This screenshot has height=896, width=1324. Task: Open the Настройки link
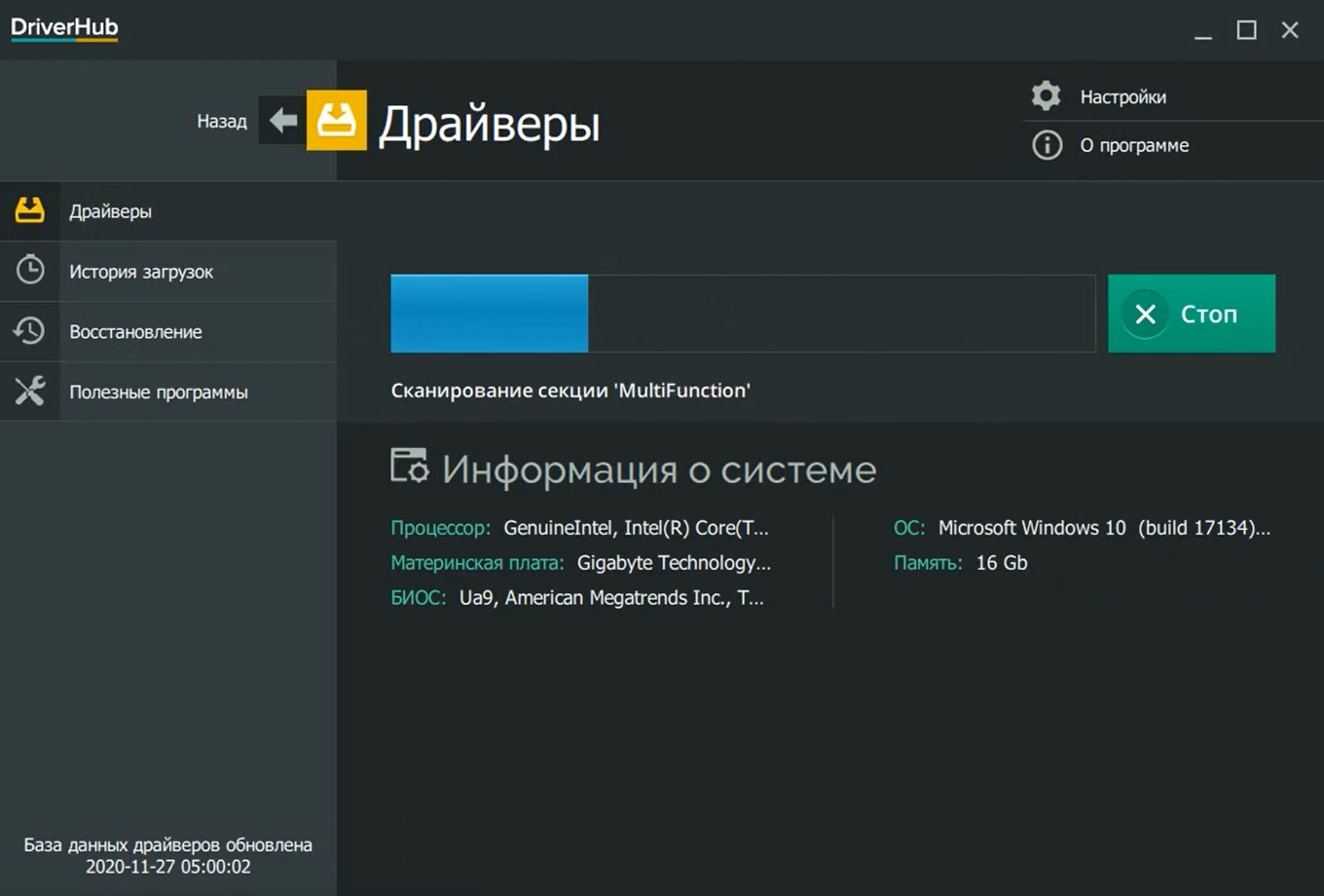(x=1122, y=97)
